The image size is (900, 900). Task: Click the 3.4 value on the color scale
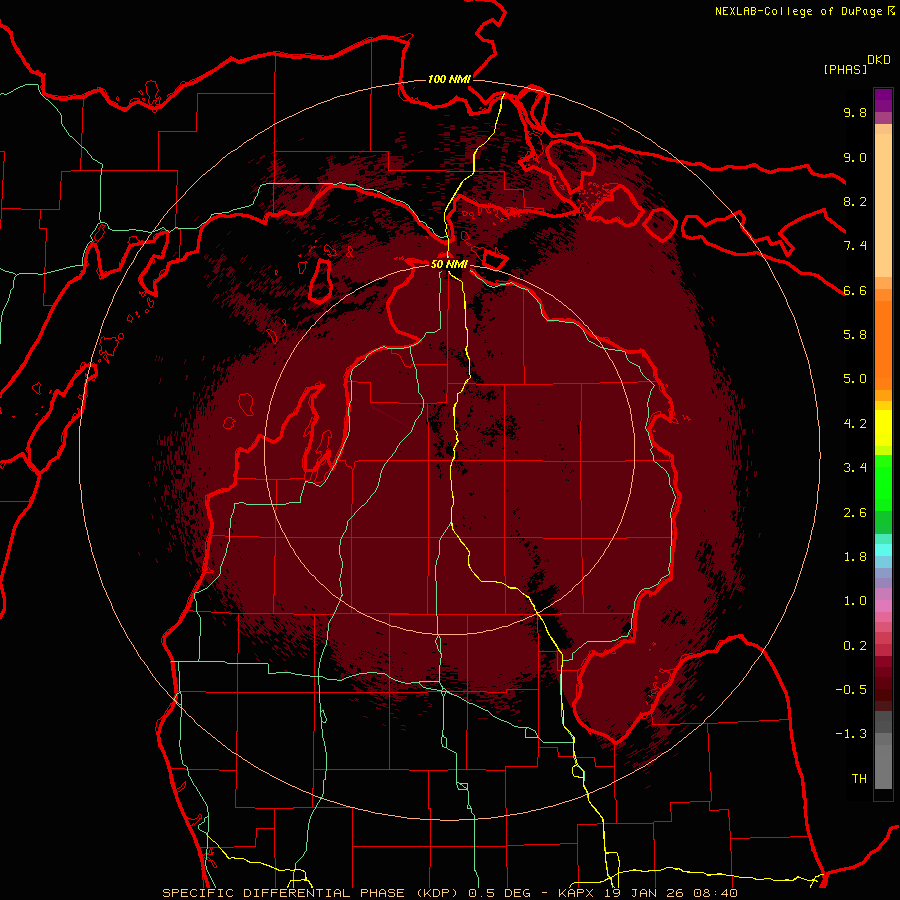point(855,468)
